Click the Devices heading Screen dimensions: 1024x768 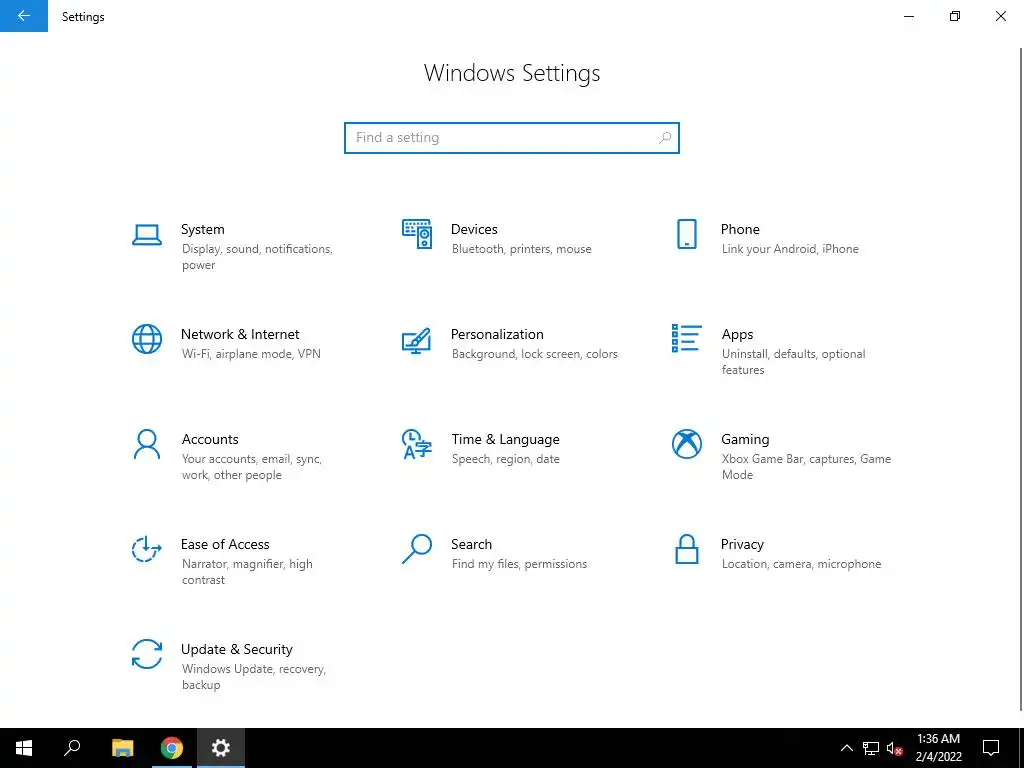(474, 229)
